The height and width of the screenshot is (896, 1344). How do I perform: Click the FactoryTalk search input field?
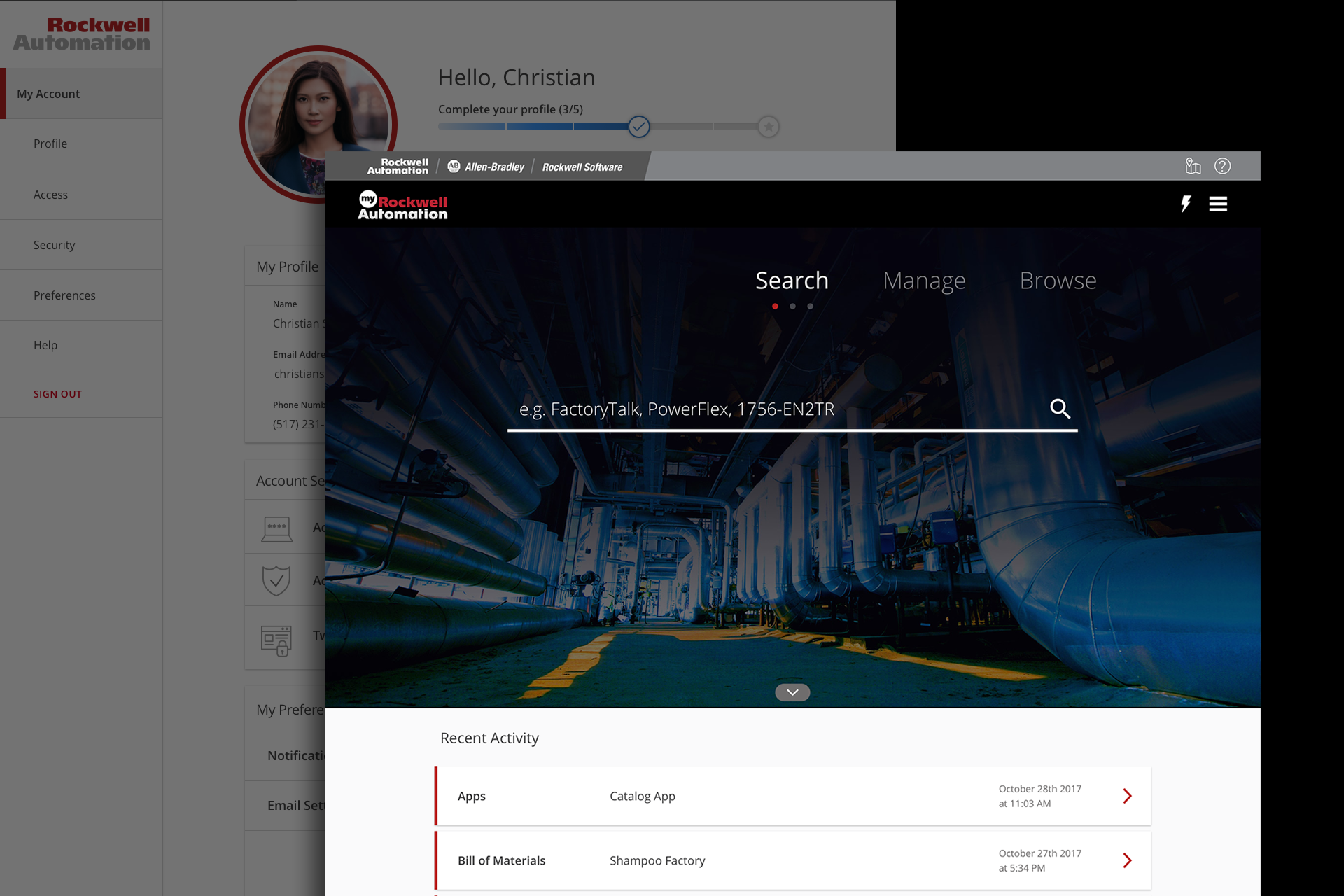[x=770, y=409]
